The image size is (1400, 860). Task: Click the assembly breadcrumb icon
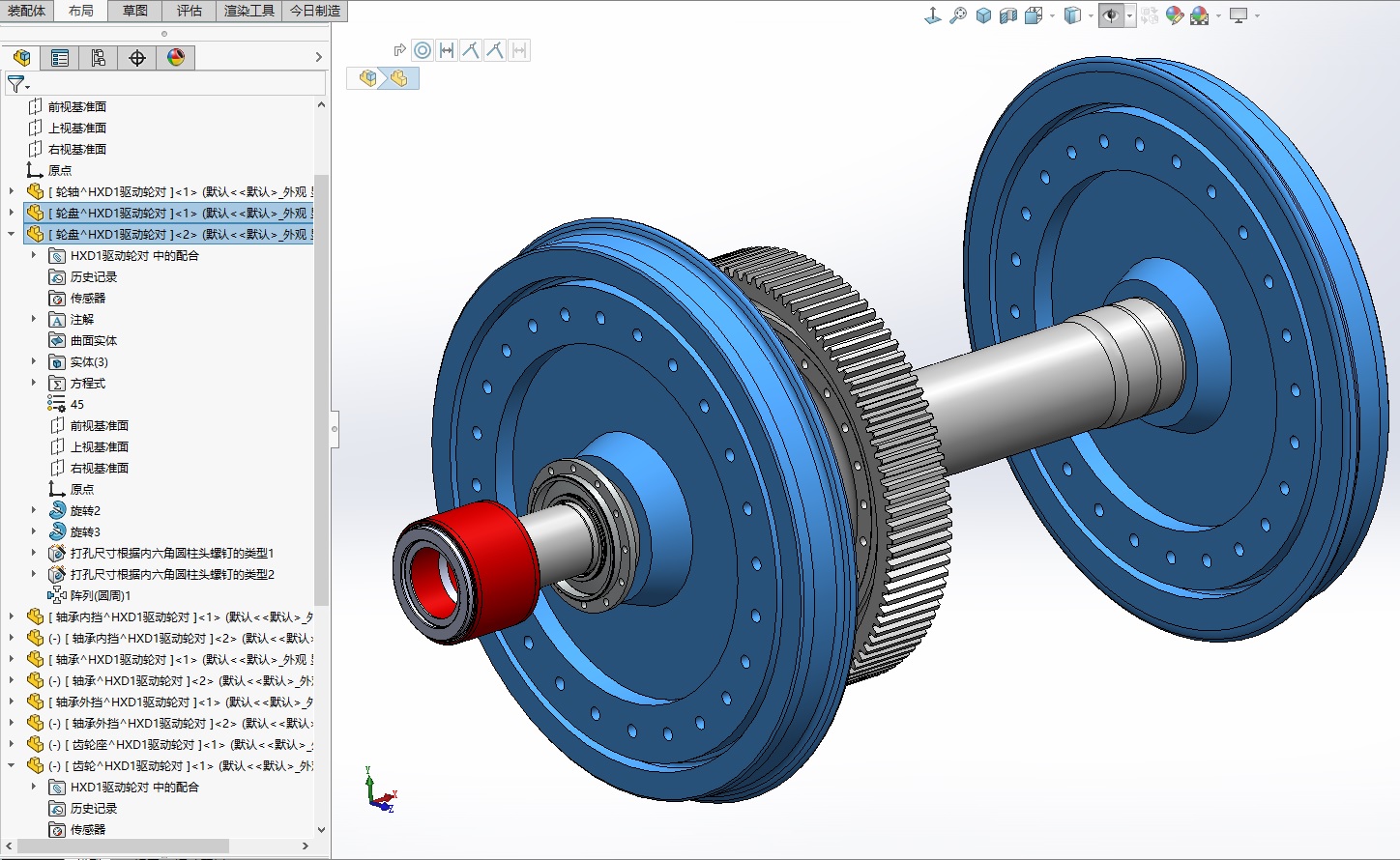tap(367, 78)
